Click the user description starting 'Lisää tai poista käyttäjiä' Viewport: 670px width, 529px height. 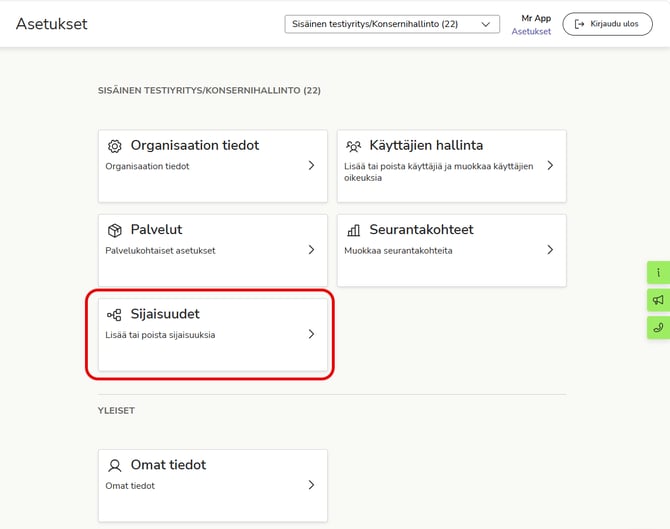click(438, 172)
